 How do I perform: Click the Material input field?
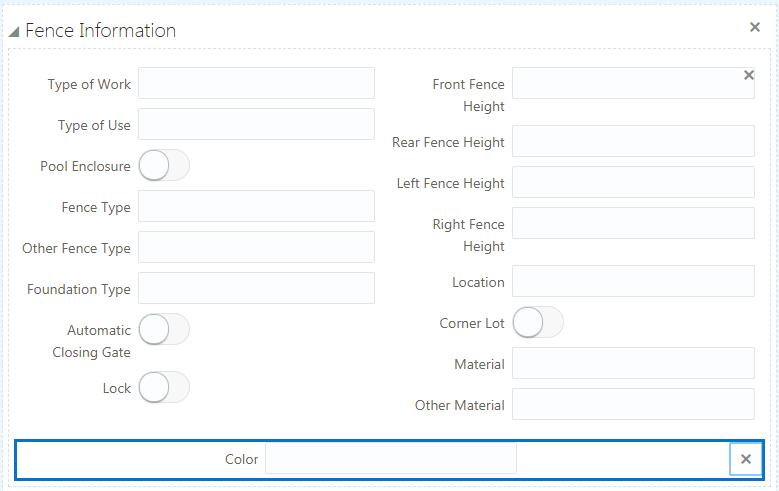point(633,363)
